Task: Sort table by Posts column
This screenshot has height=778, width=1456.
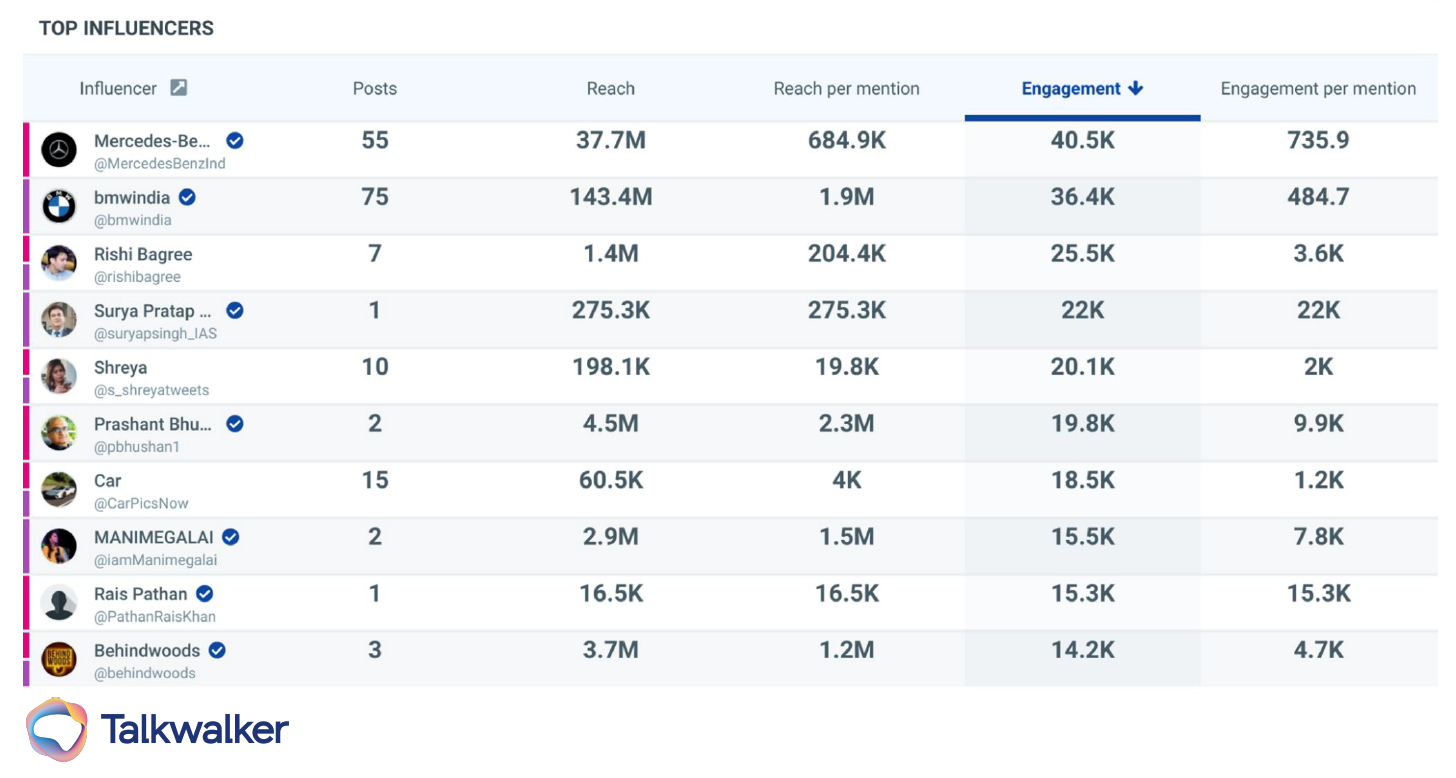Action: coord(375,88)
